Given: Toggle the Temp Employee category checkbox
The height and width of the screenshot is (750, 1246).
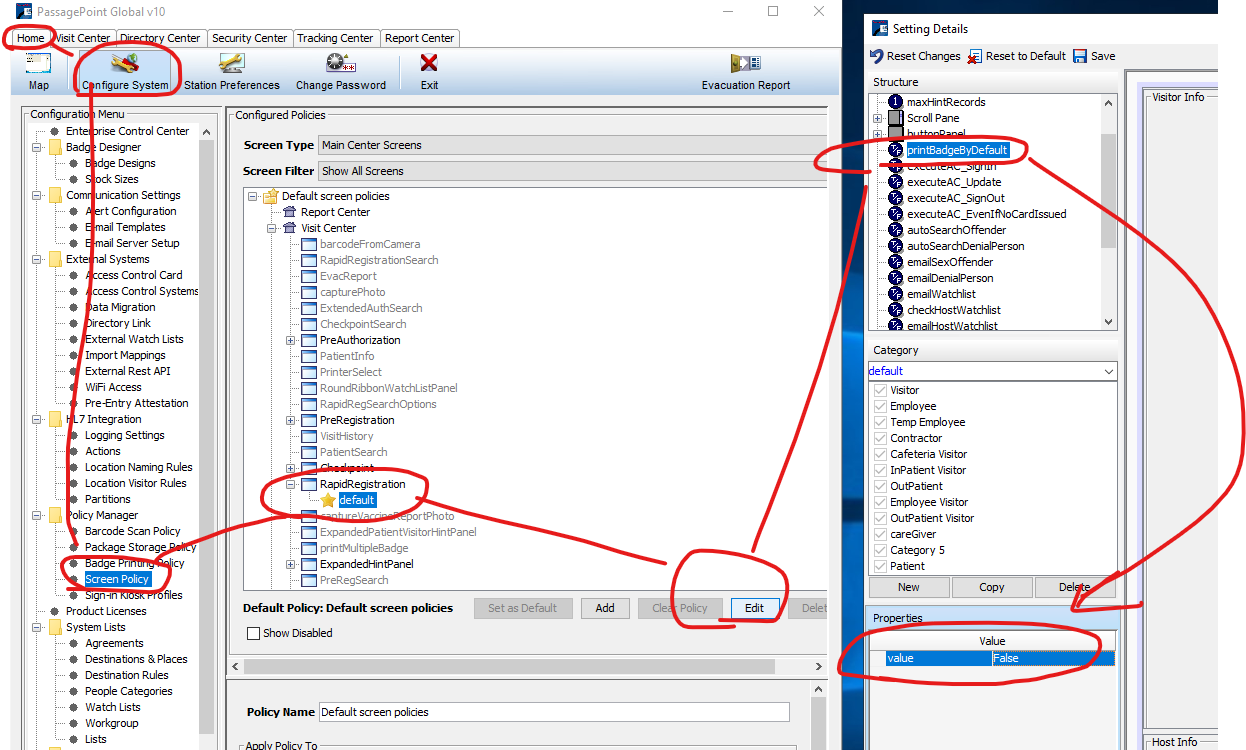Looking at the screenshot, I should [880, 422].
